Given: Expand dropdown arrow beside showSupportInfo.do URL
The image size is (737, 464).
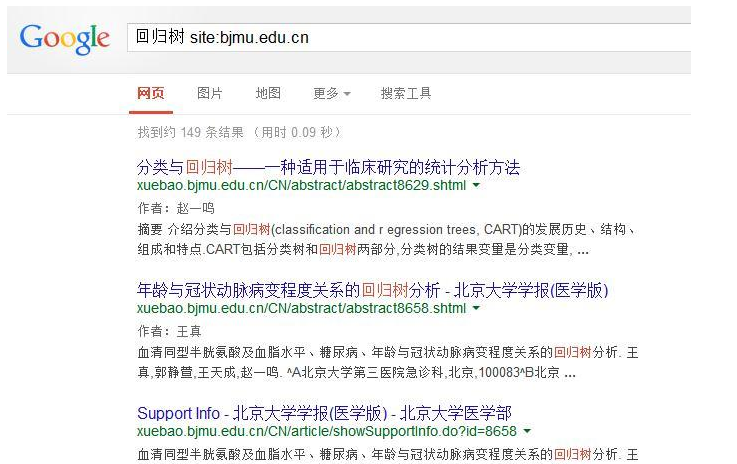Looking at the screenshot, I should [x=527, y=431].
